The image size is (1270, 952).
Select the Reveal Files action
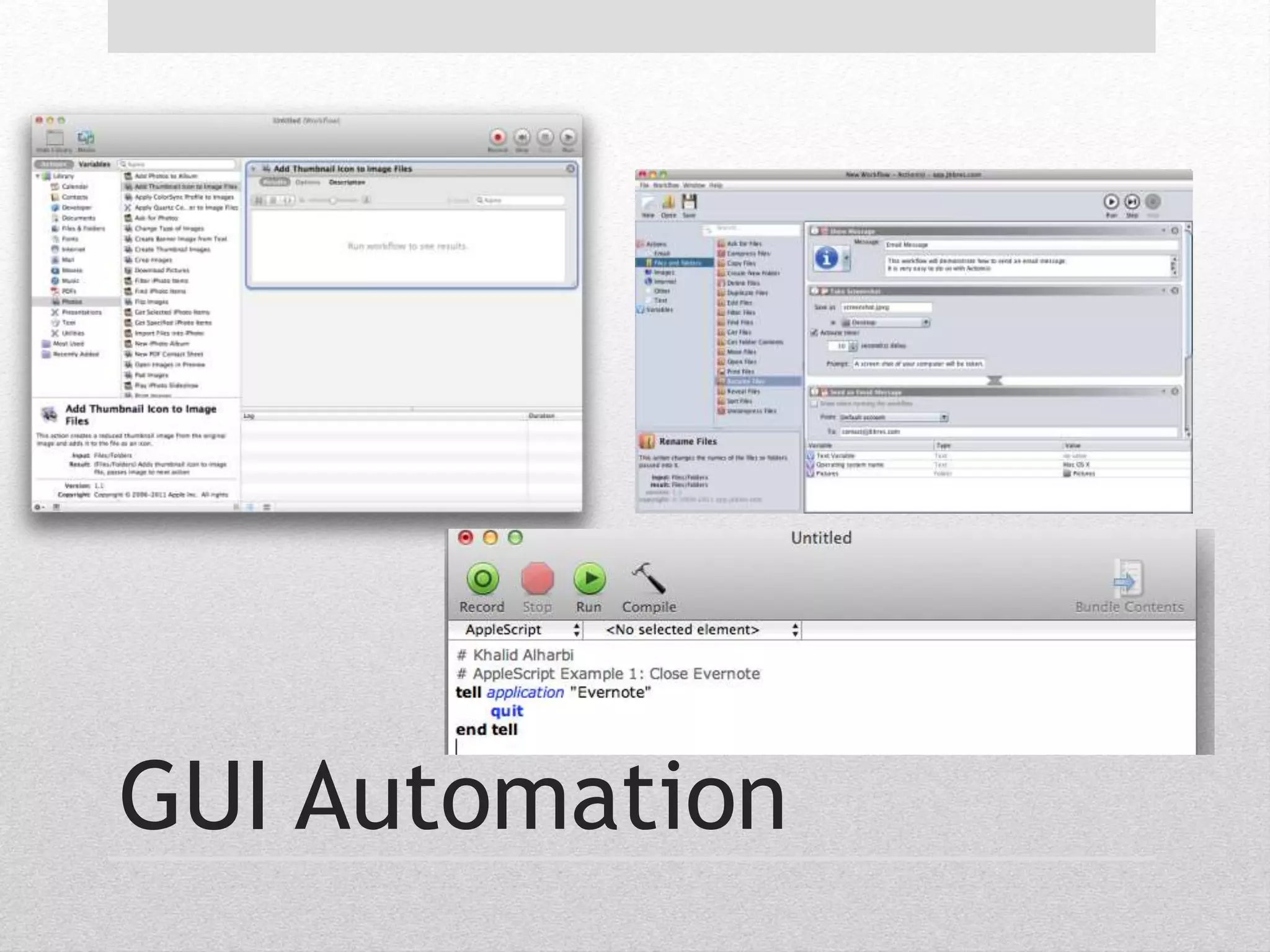tap(739, 392)
